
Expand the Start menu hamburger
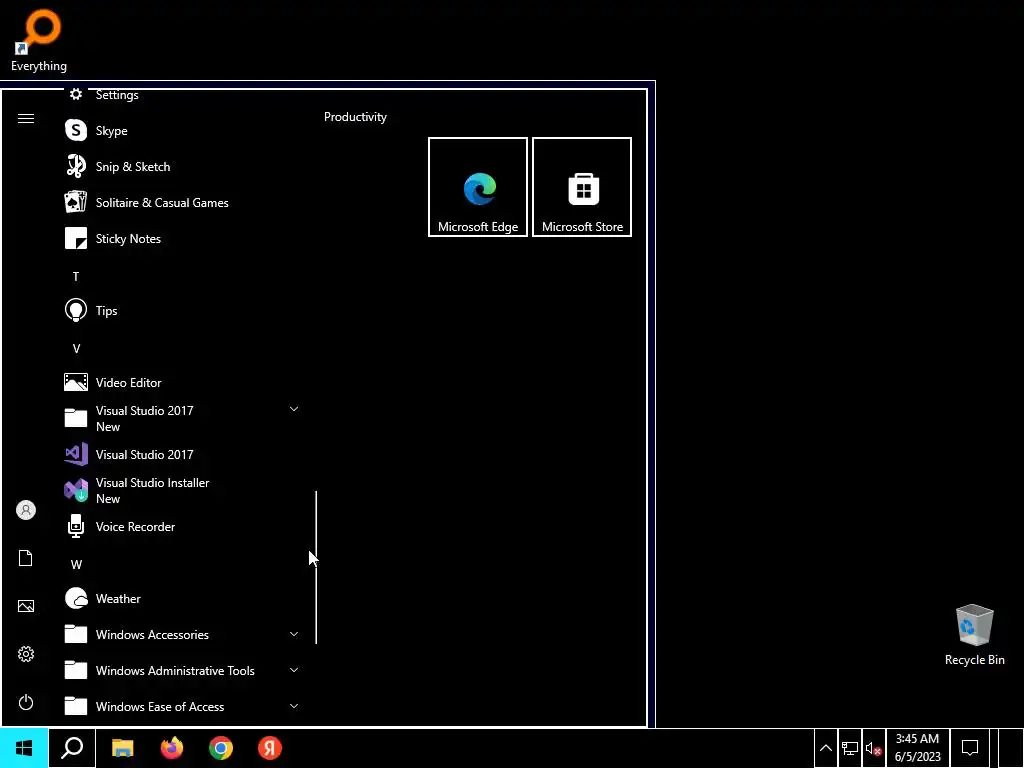pos(25,118)
